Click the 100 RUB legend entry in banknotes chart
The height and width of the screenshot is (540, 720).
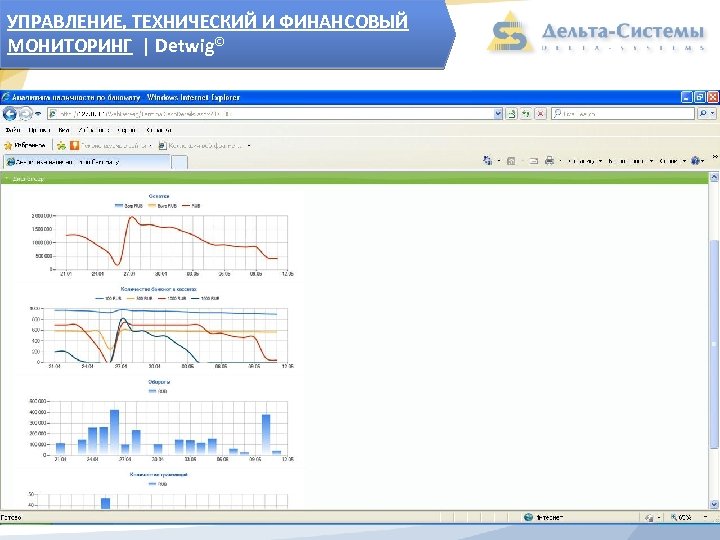[108, 298]
